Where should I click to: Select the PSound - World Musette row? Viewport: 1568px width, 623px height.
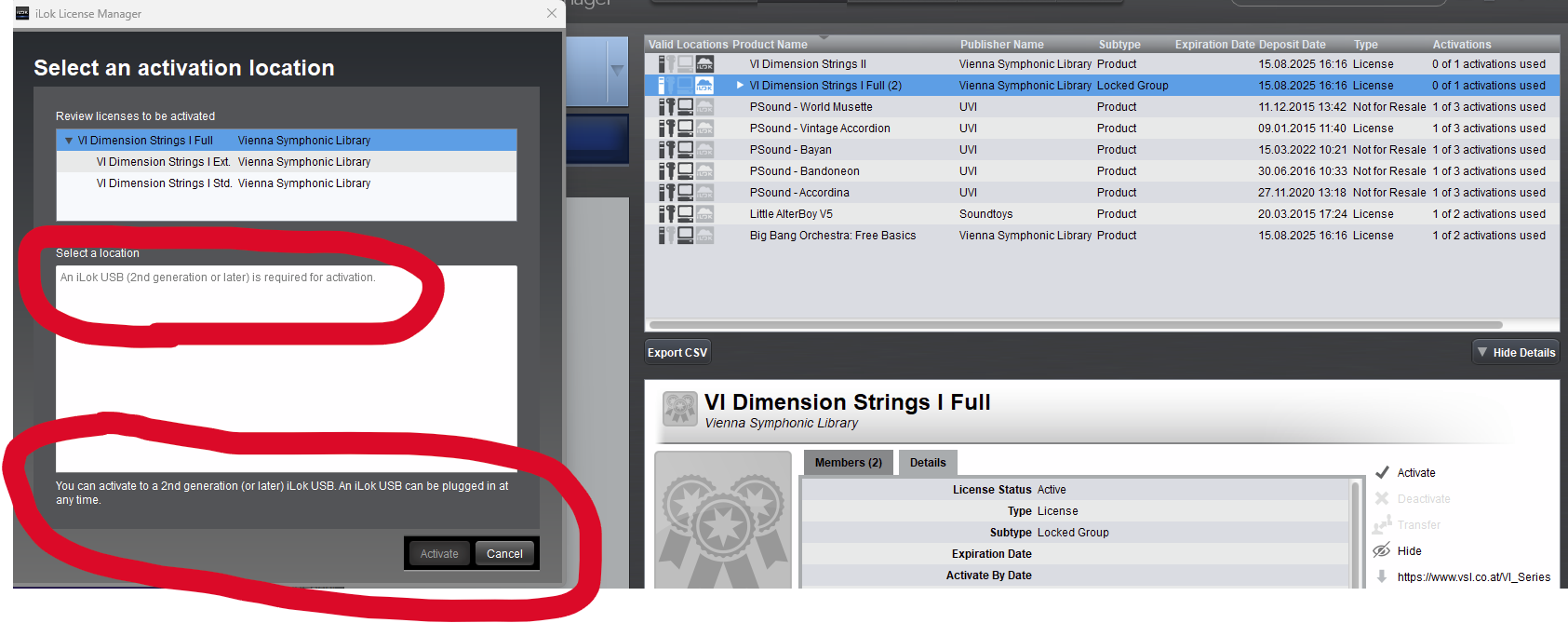[x=1103, y=107]
